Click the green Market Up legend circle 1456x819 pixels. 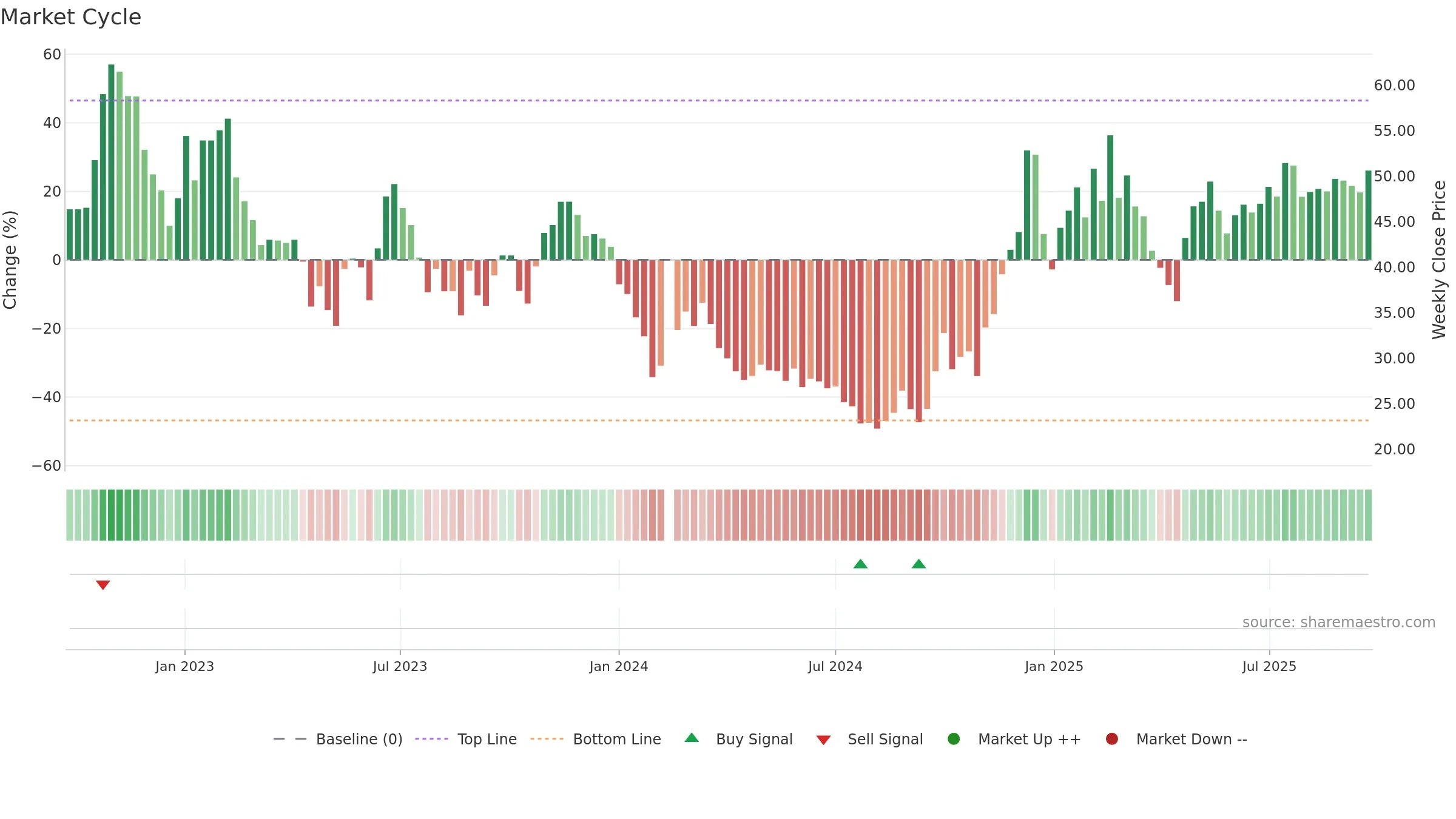point(954,739)
